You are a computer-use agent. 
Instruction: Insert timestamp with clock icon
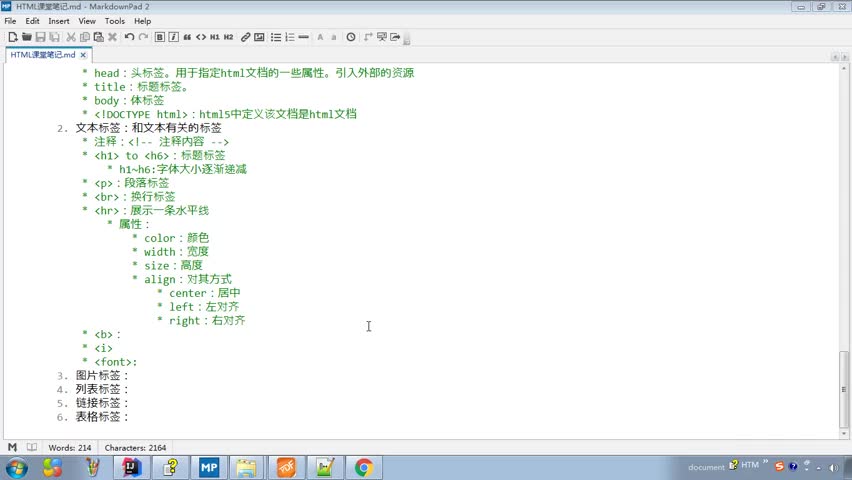click(x=351, y=37)
